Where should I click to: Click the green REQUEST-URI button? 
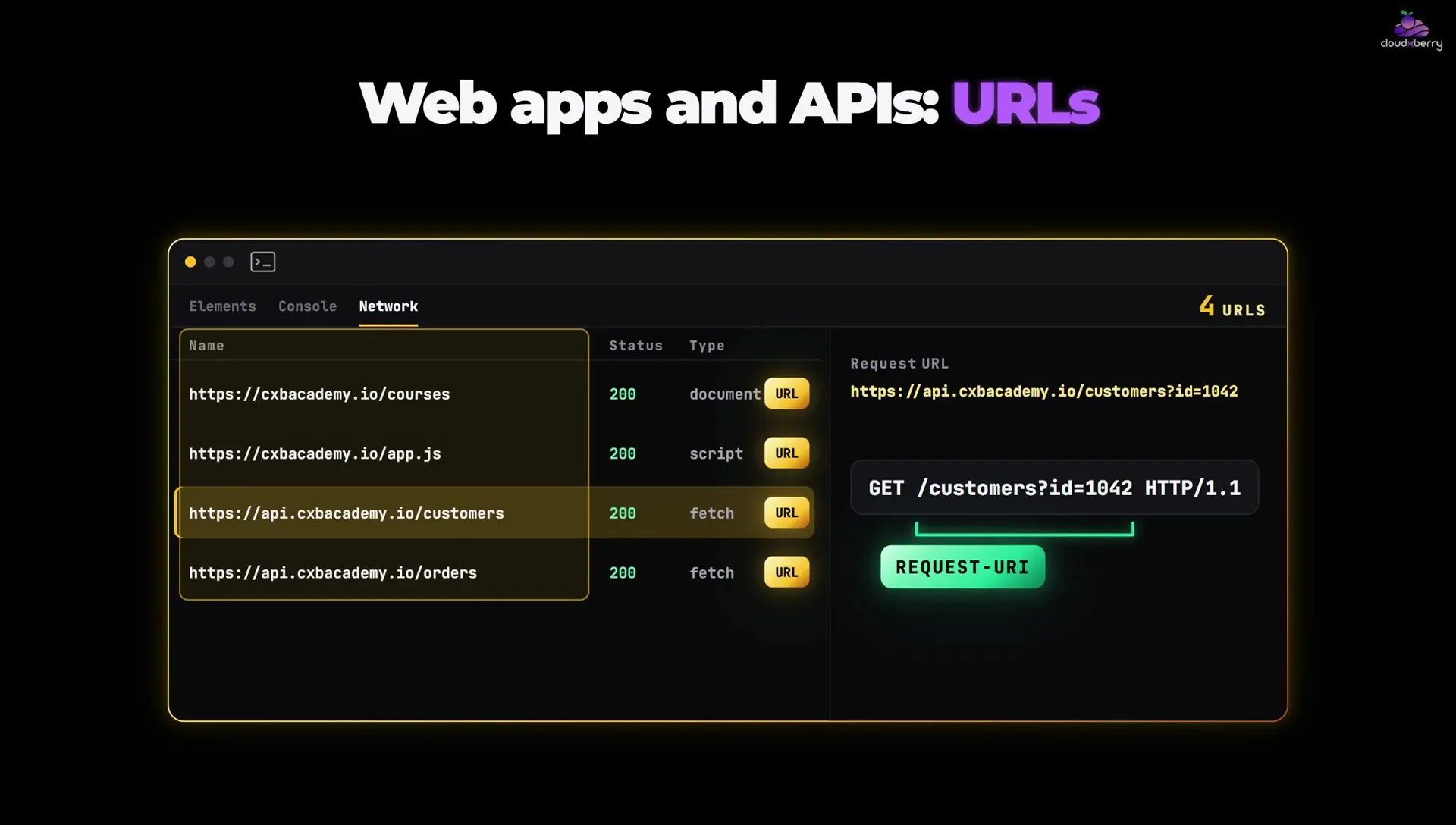962,567
